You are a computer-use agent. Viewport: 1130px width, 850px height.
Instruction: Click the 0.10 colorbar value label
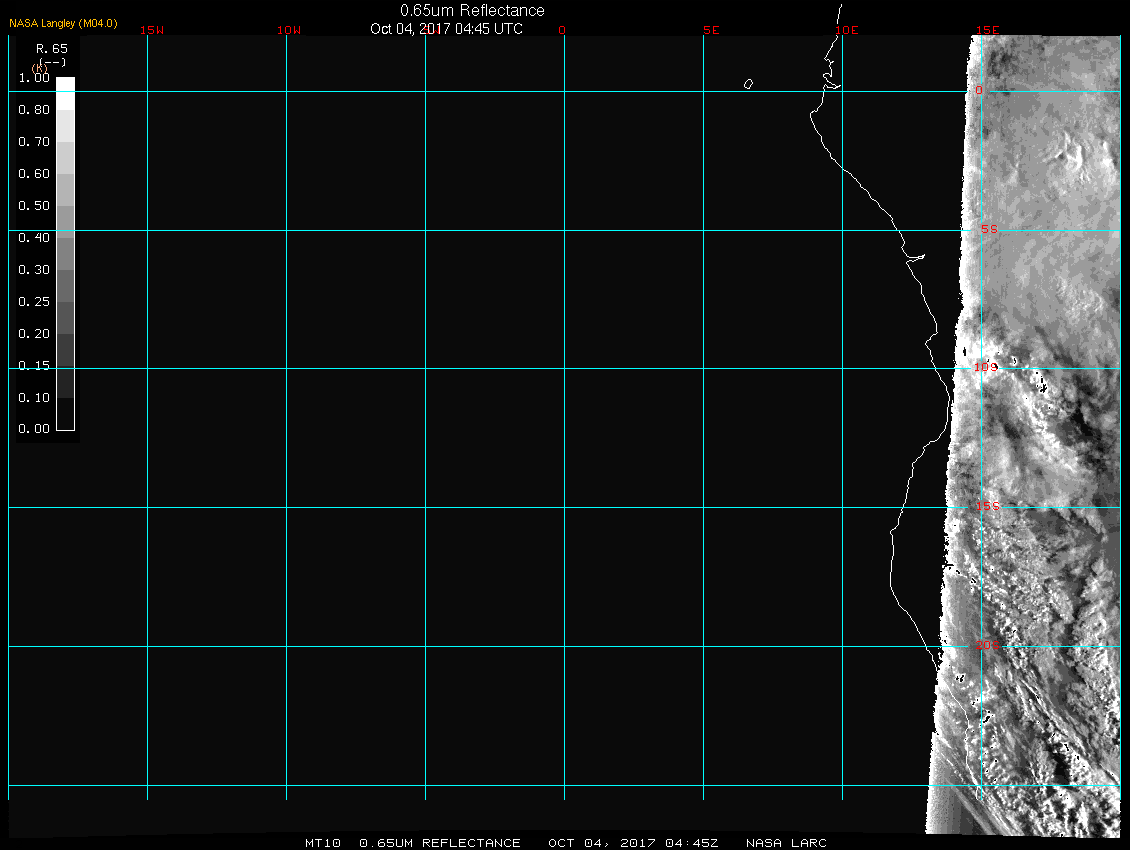[x=34, y=397]
